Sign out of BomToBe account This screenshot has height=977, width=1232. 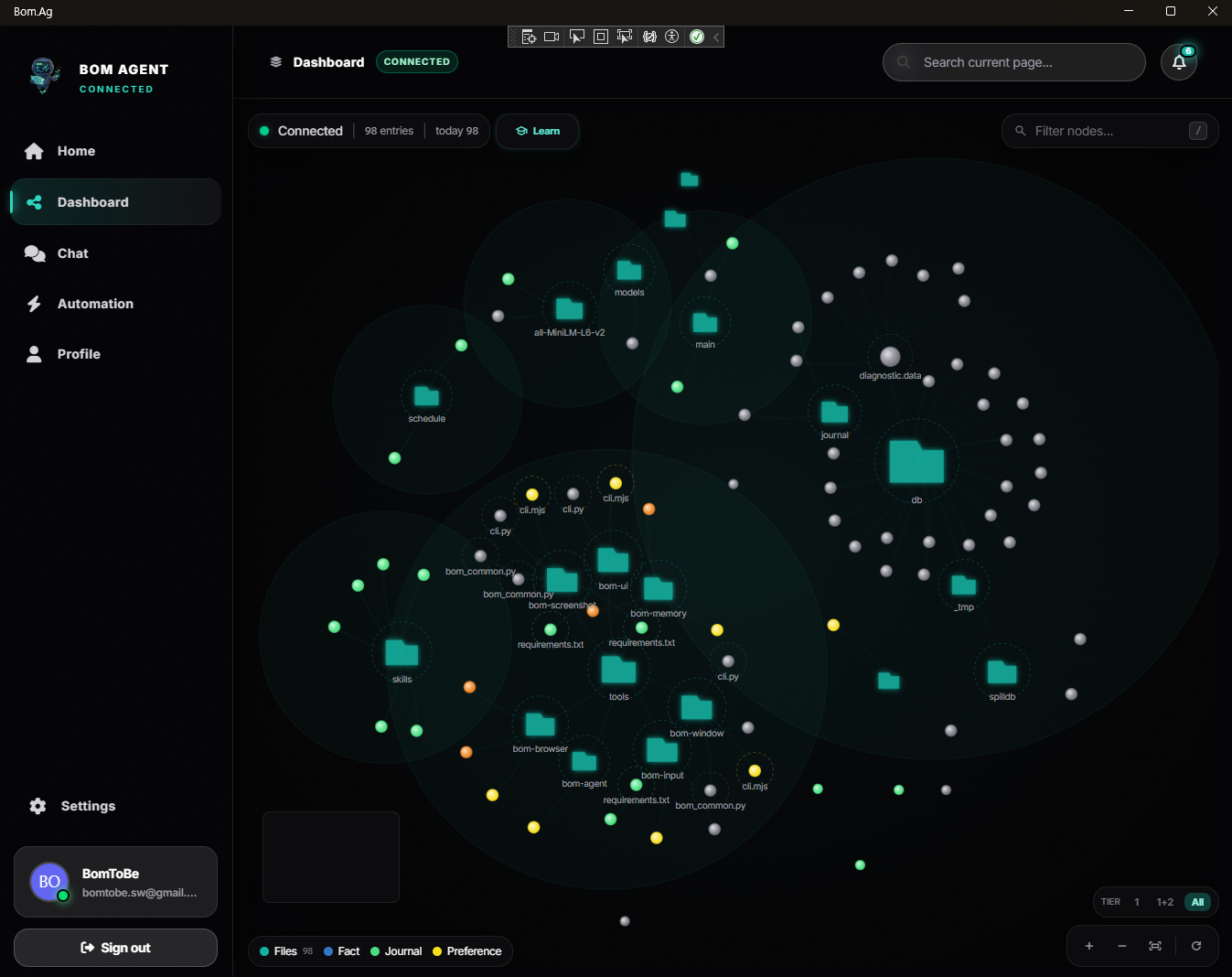tap(115, 947)
